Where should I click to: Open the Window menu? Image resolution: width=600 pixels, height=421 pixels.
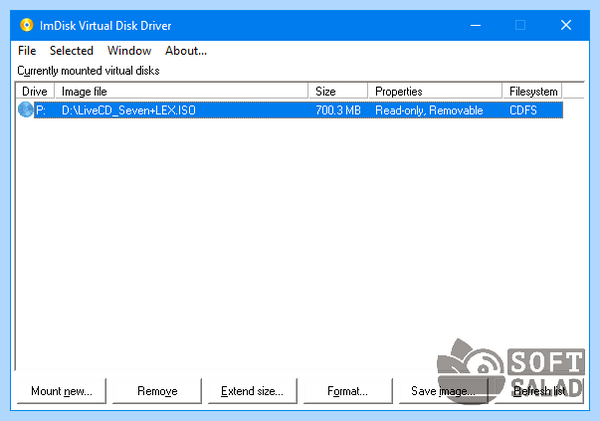129,51
